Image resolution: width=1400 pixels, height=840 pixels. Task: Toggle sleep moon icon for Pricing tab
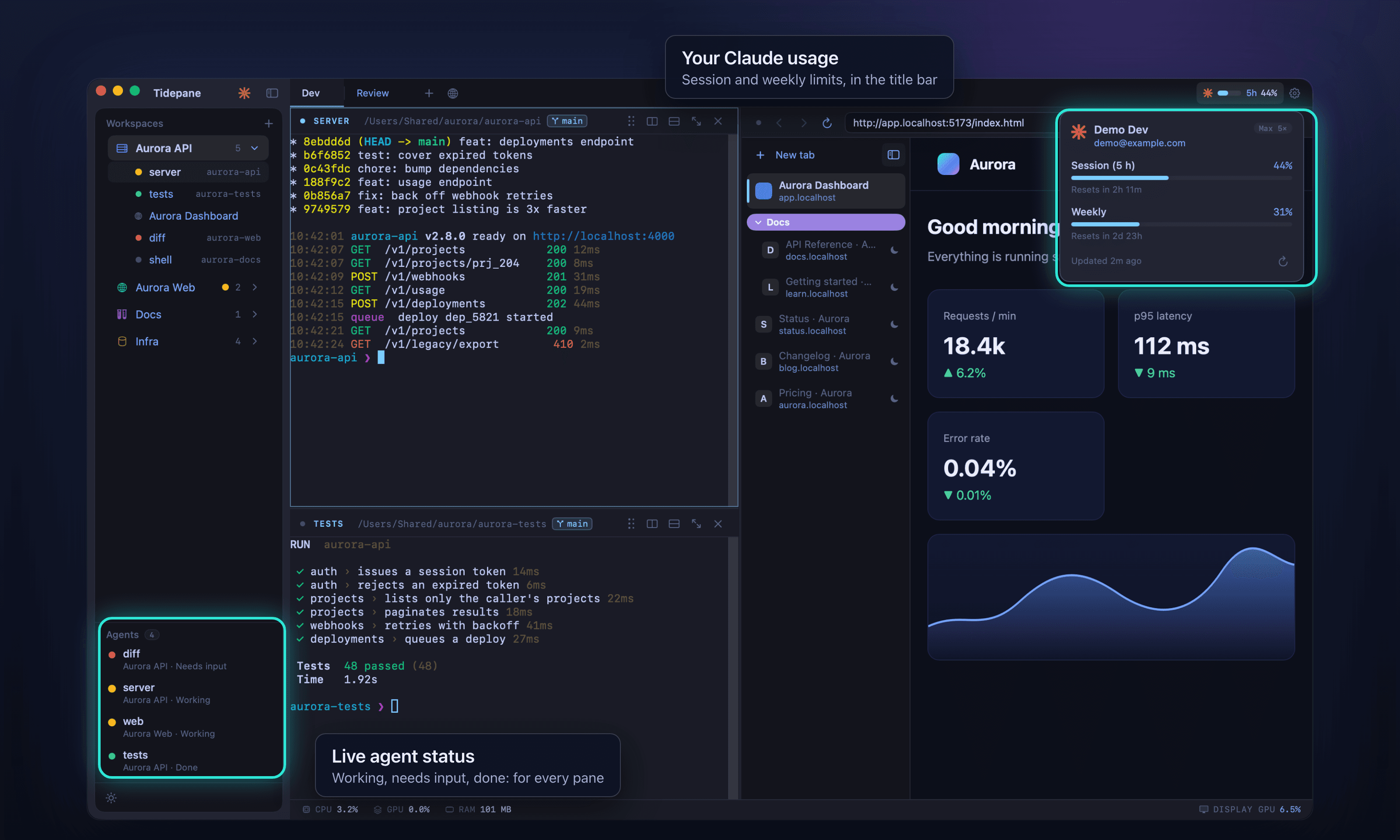(x=894, y=399)
